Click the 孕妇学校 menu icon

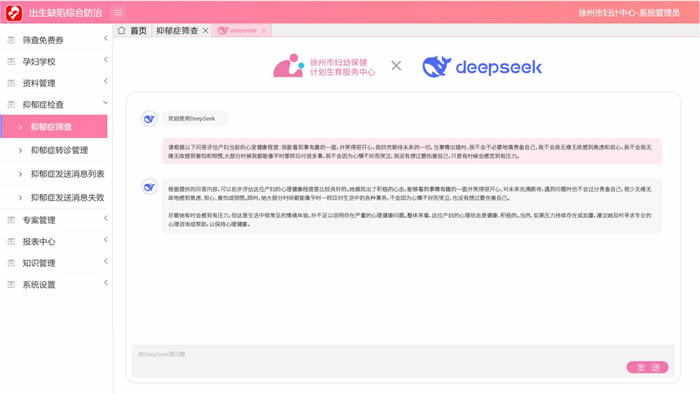(12, 62)
